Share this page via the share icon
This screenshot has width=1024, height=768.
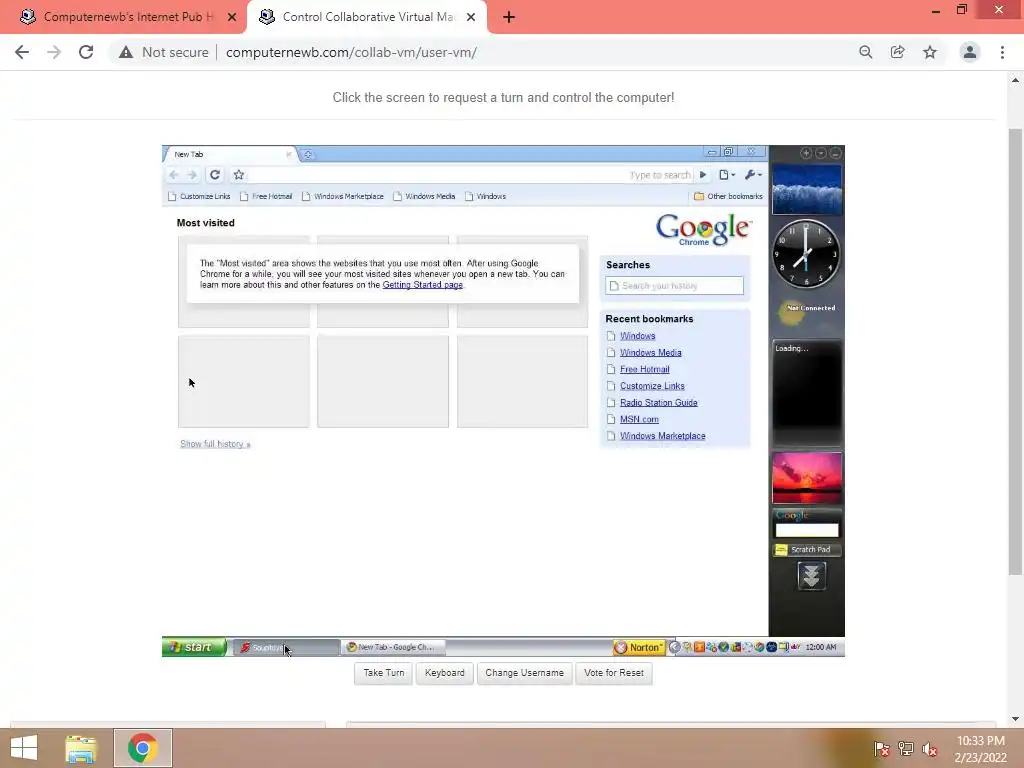[x=897, y=52]
